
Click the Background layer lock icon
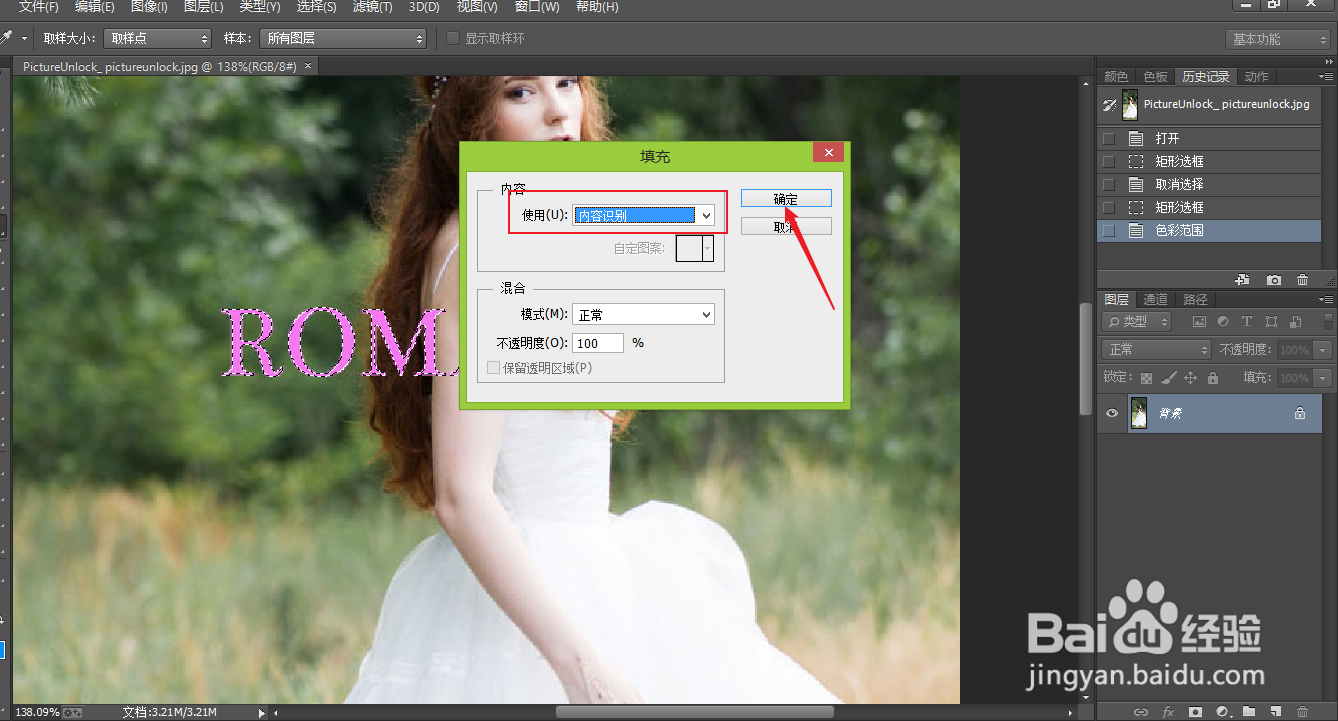(x=1300, y=413)
